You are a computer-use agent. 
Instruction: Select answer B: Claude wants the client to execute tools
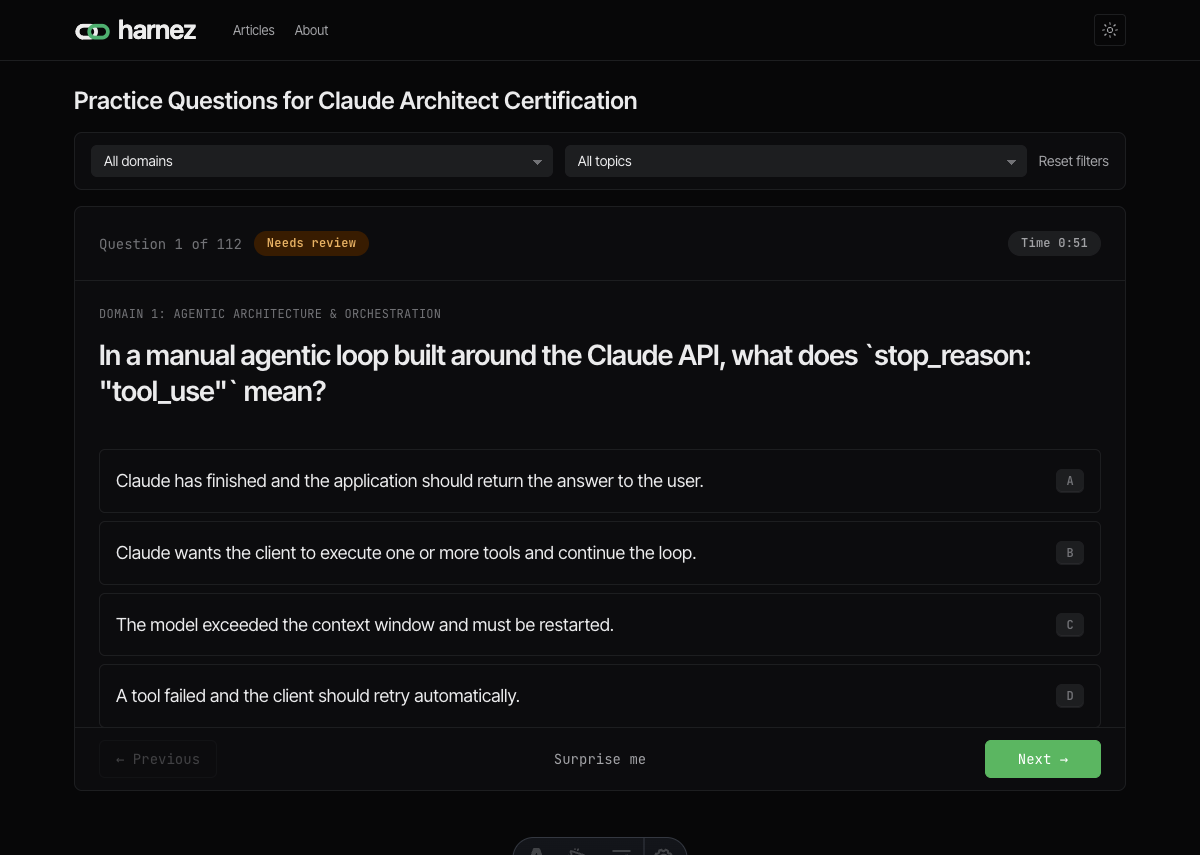click(x=600, y=553)
